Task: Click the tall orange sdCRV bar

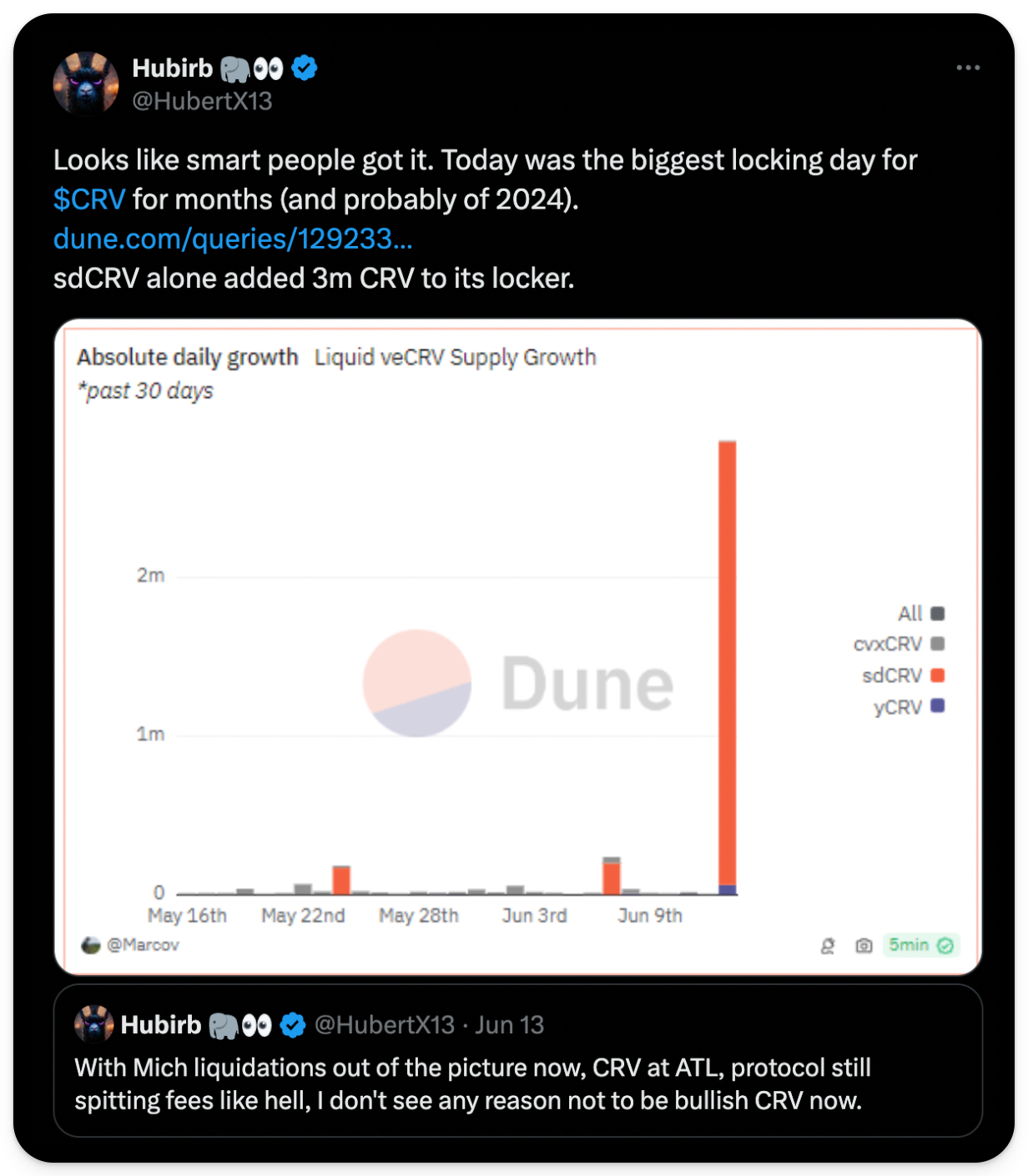Action: [727, 659]
